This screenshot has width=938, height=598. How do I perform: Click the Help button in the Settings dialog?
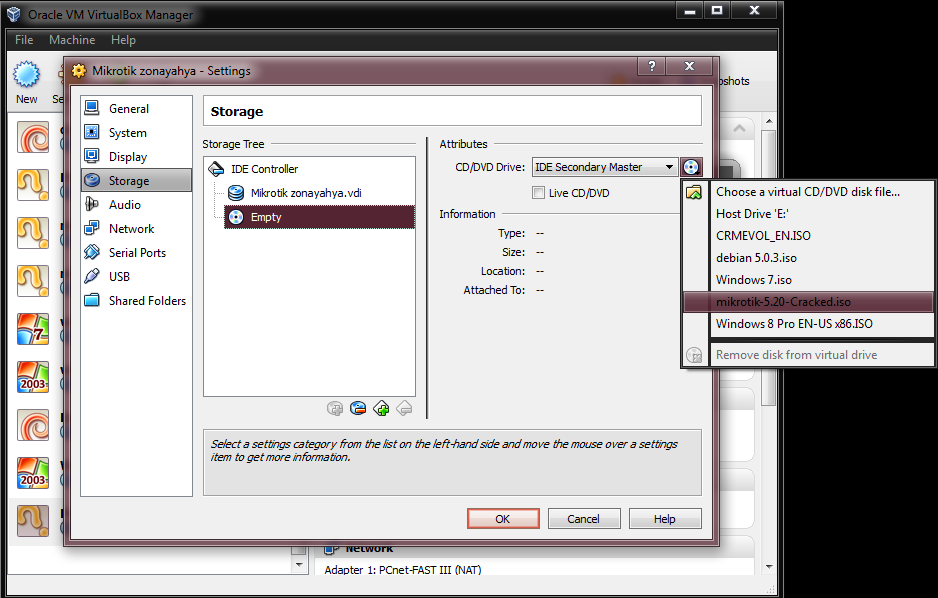665,518
